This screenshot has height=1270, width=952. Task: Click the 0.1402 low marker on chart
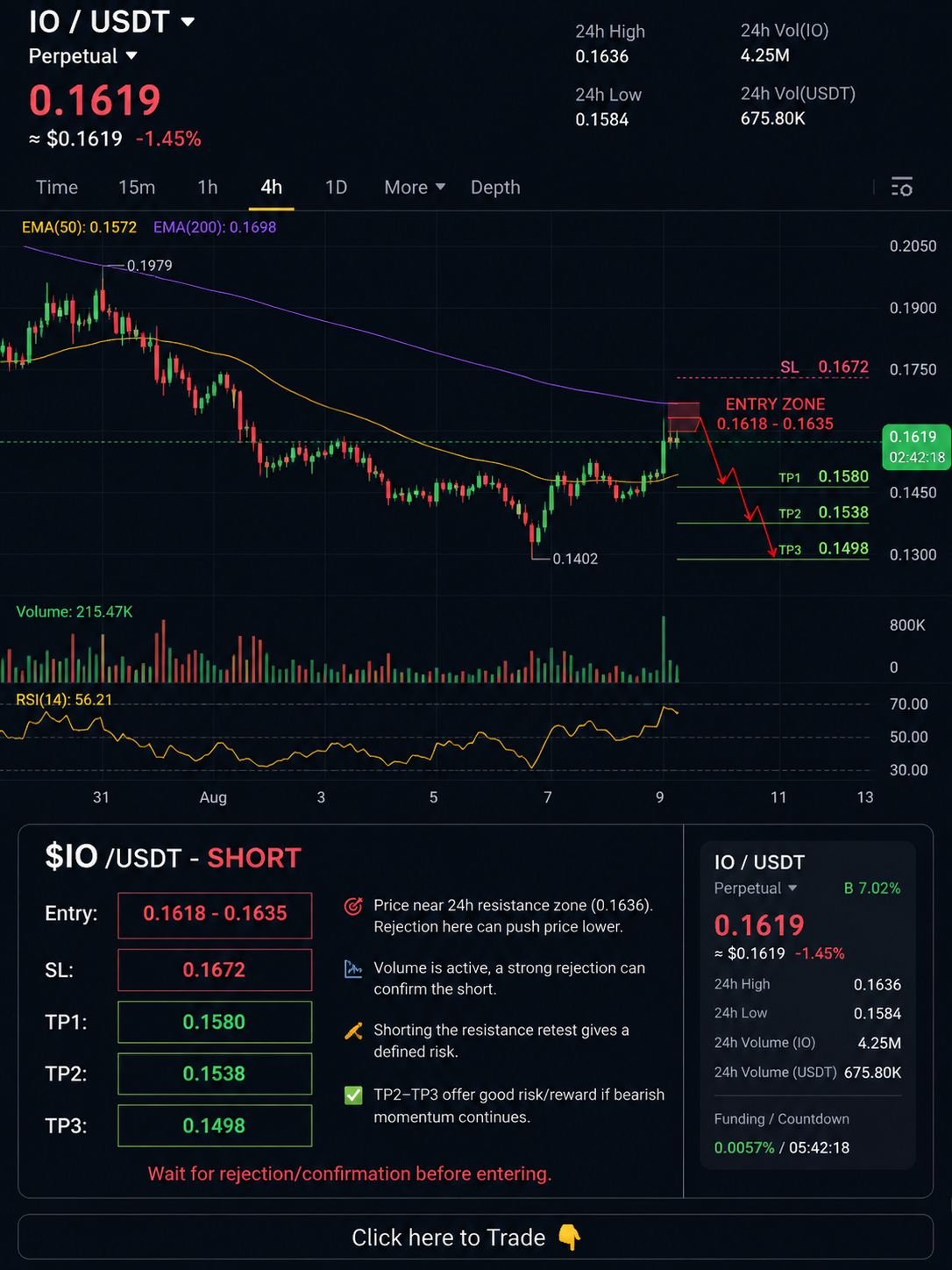tap(575, 558)
